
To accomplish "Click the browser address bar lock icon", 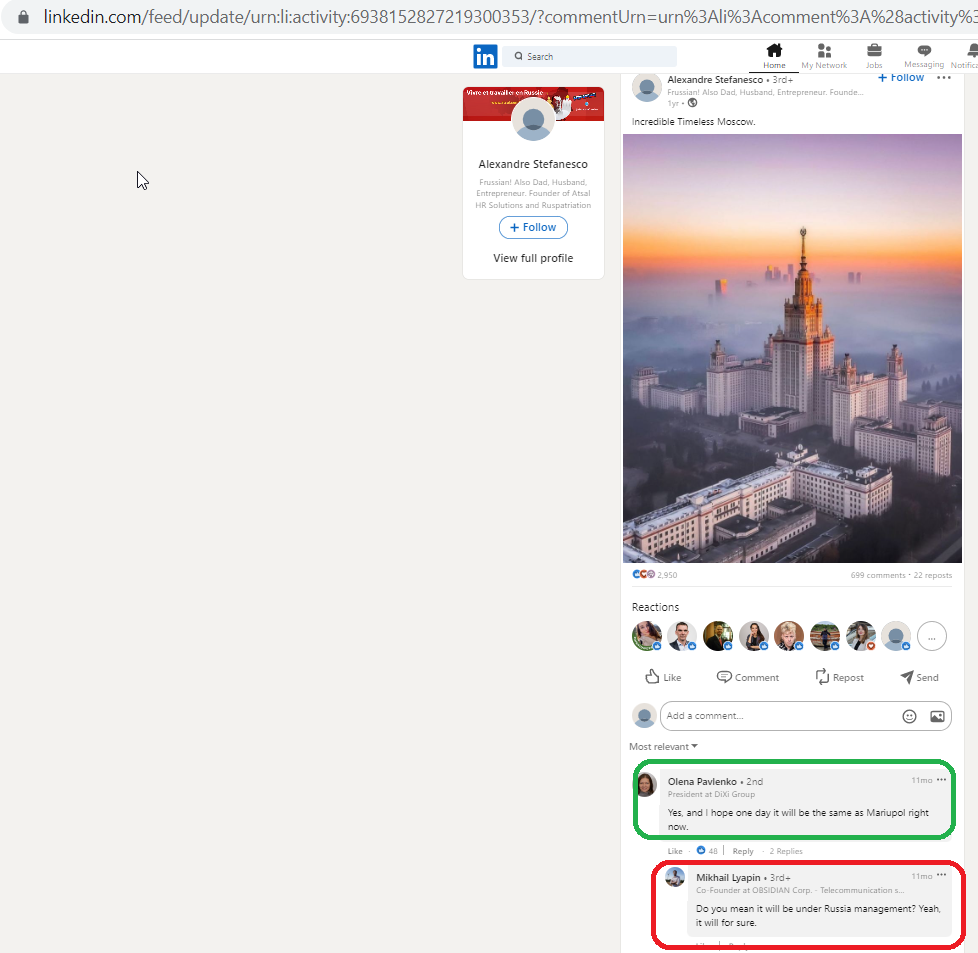I will click(23, 17).
